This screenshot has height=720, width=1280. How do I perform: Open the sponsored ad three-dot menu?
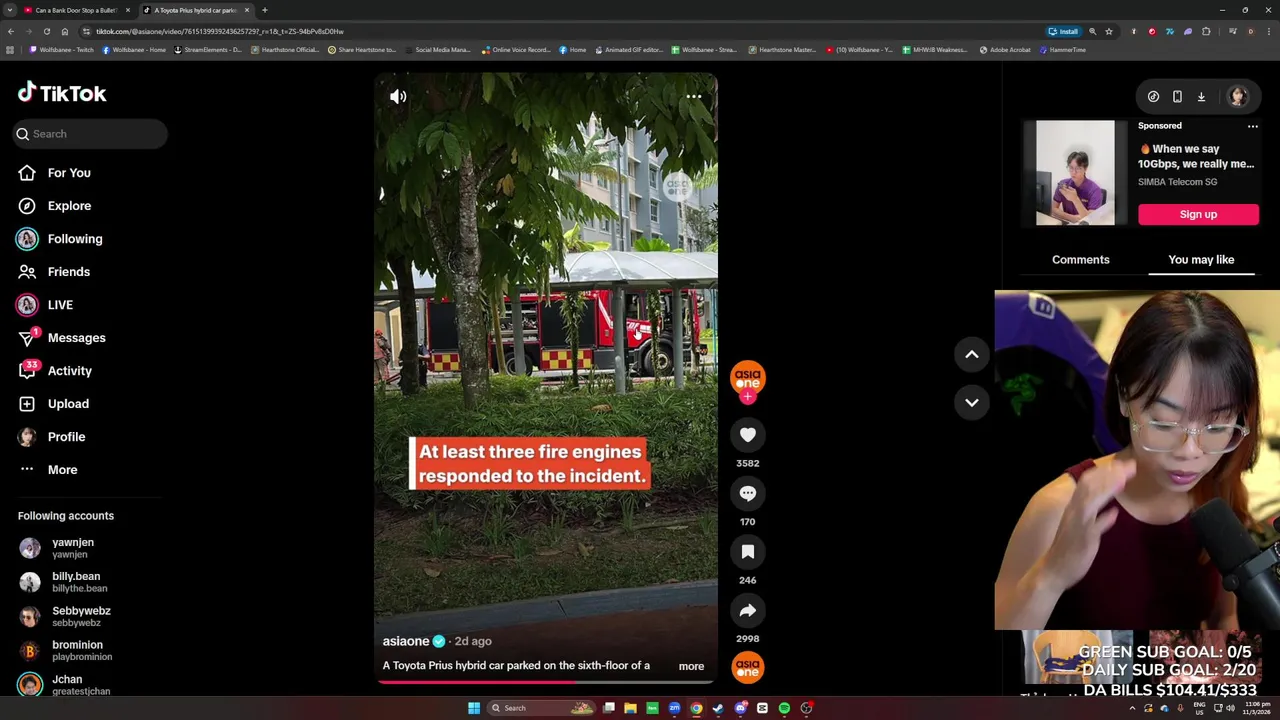pyautogui.click(x=1252, y=126)
